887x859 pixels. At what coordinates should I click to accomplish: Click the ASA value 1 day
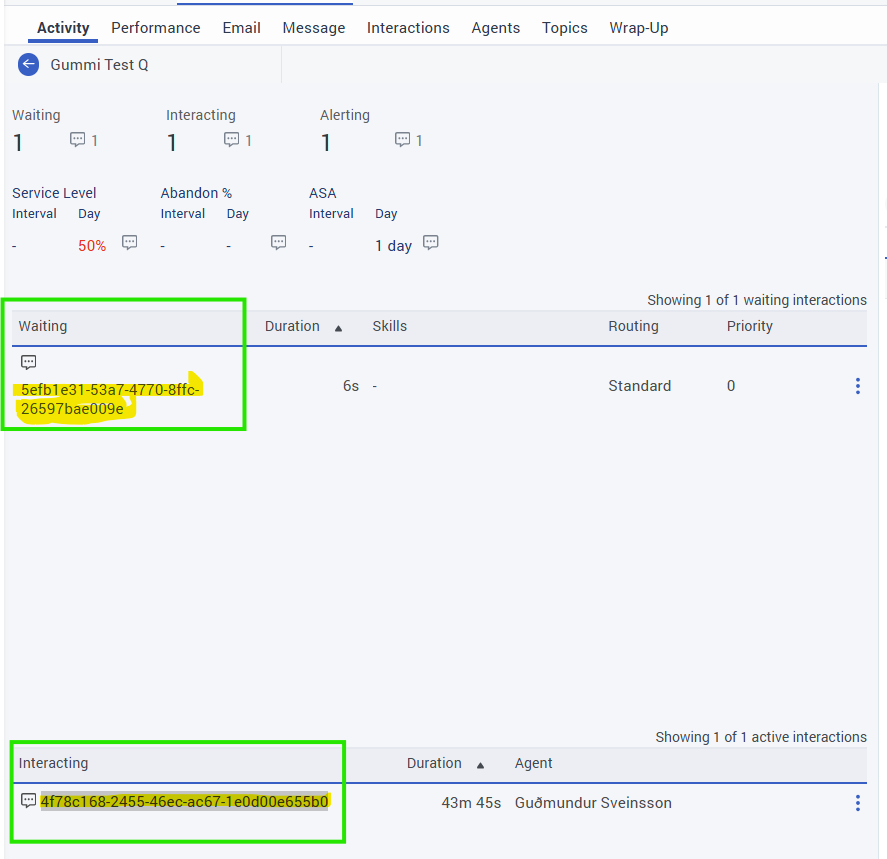393,246
